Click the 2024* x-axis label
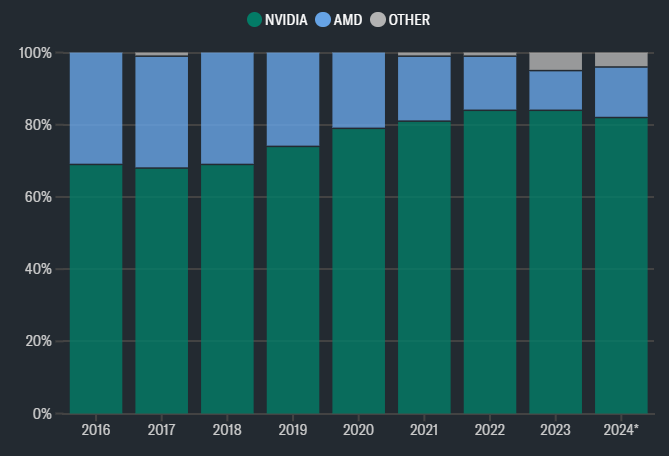This screenshot has height=456, width=669. [623, 429]
